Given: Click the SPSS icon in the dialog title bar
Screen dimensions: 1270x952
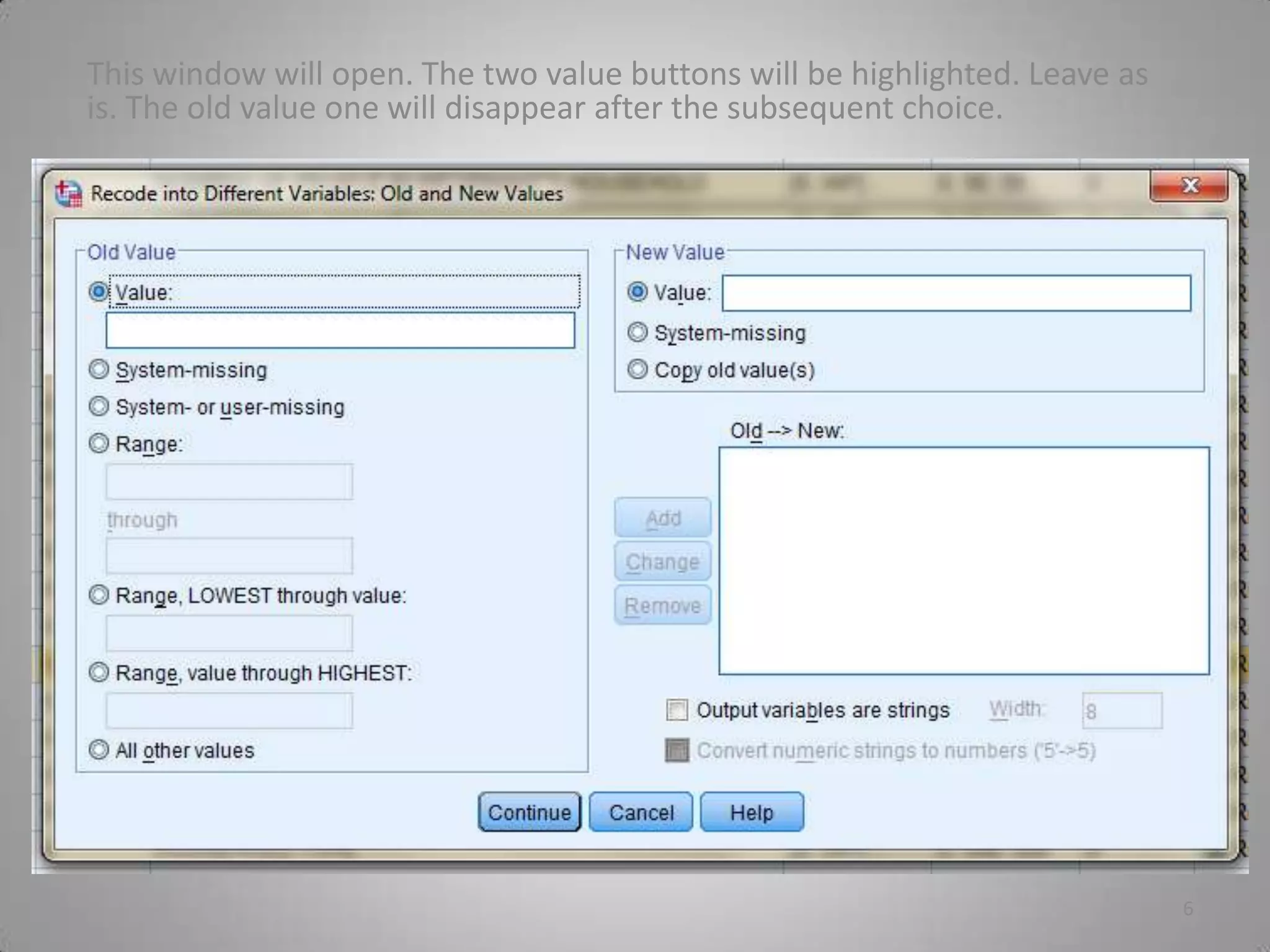Looking at the screenshot, I should (68, 194).
